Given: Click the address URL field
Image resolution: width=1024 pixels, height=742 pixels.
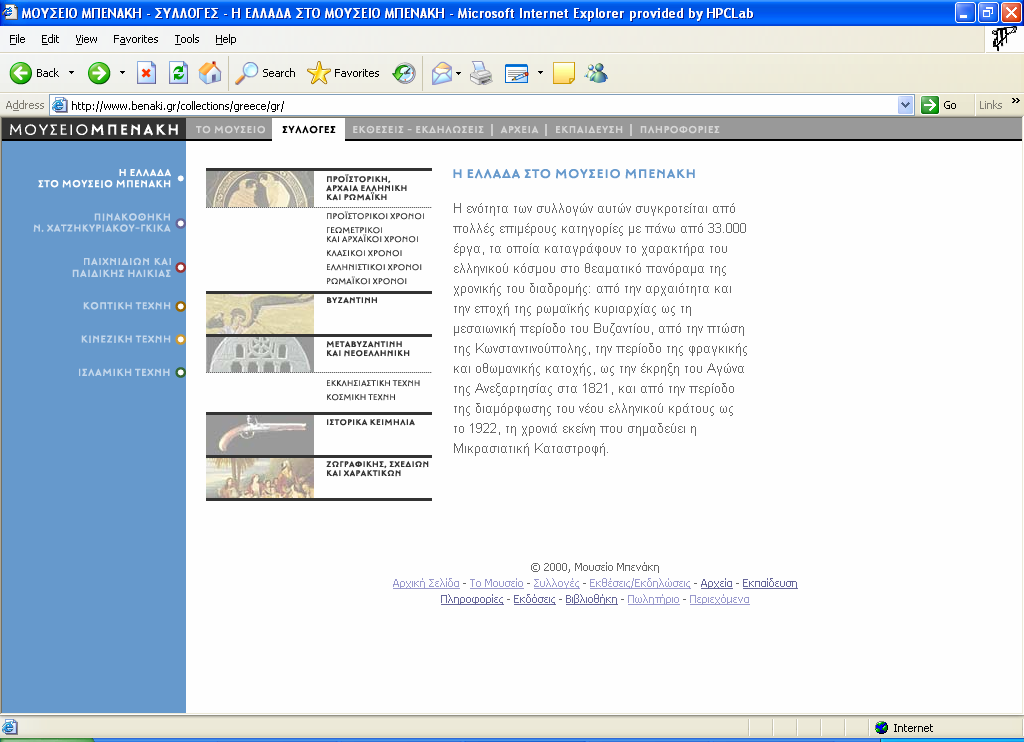Looking at the screenshot, I should coord(482,105).
